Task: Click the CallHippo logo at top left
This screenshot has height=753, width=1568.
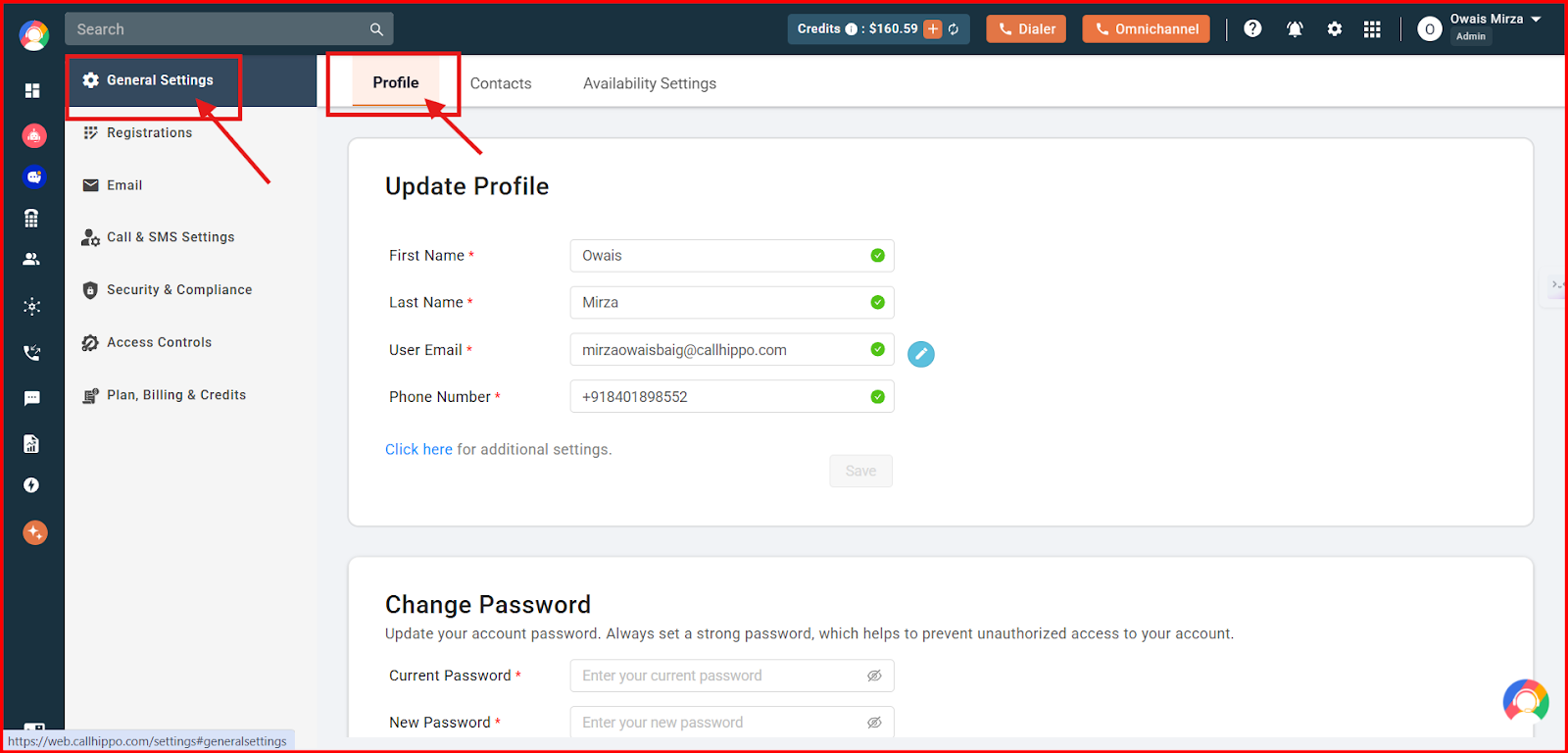Action: click(x=34, y=35)
